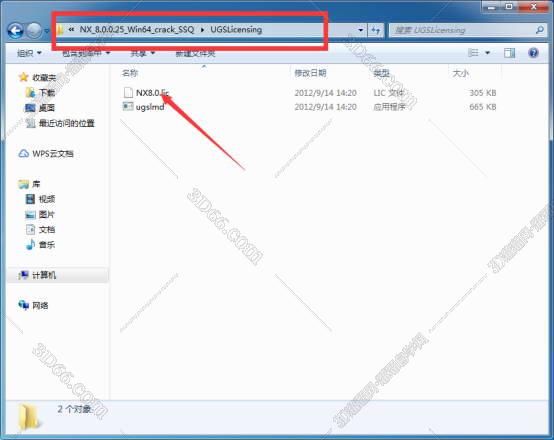Change view with the view icon
The width and height of the screenshot is (554, 440).
[473, 53]
